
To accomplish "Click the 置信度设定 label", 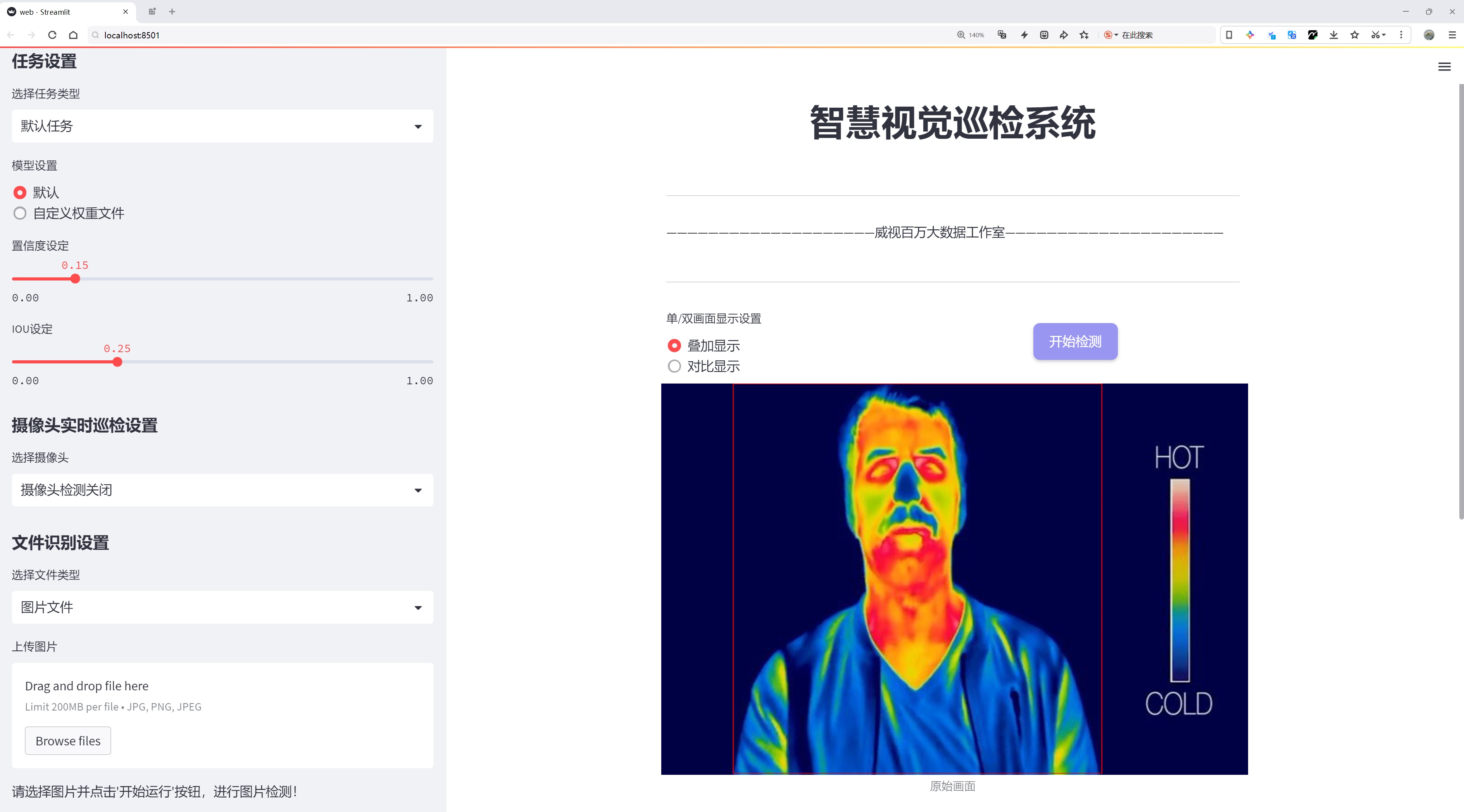I will coord(40,246).
